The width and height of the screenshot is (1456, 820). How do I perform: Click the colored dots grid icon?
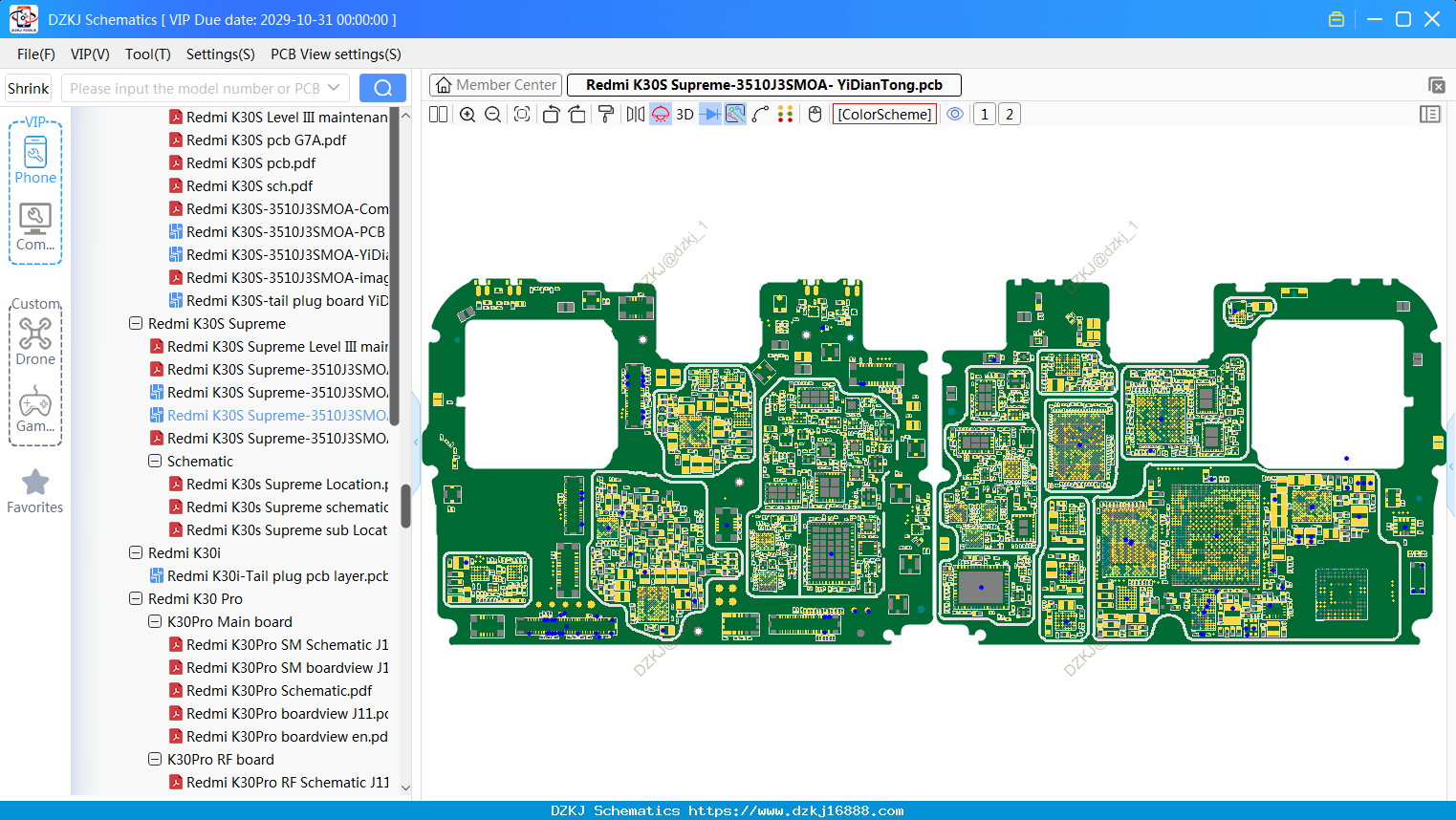pos(786,115)
